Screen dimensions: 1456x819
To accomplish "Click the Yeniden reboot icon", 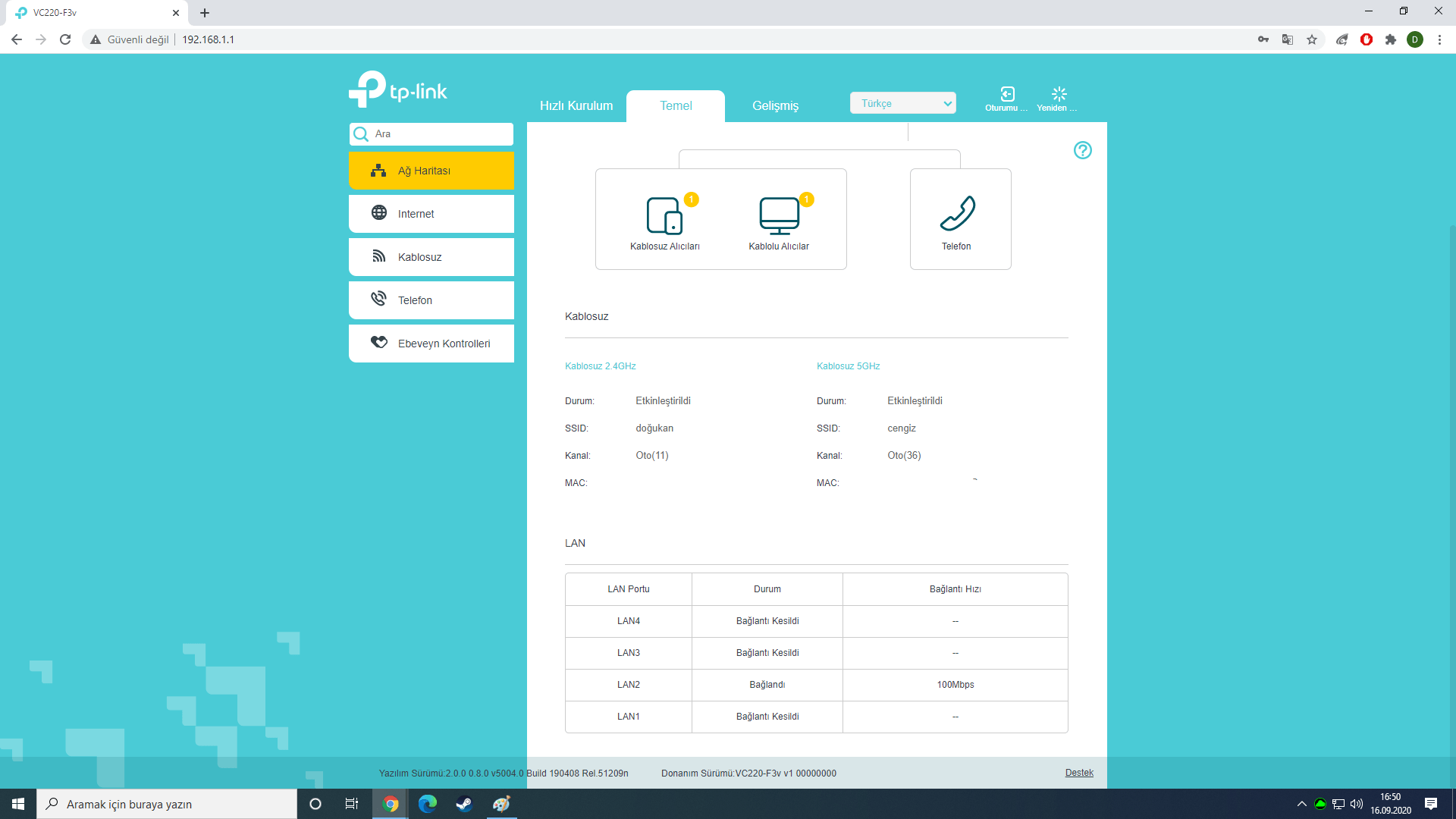I will [1059, 94].
